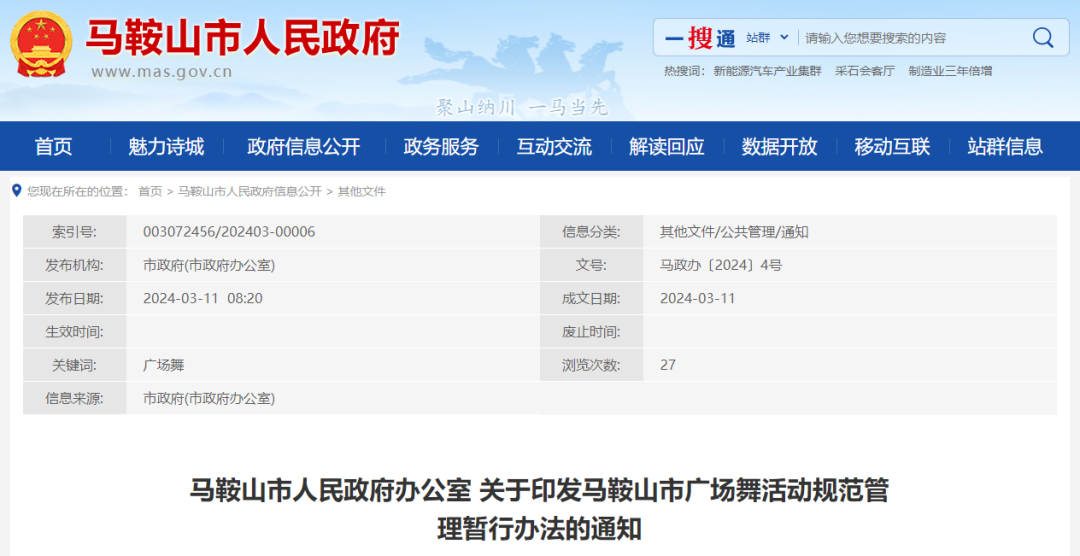
Task: Open the 站群信息 navigation item
Action: tap(1005, 146)
